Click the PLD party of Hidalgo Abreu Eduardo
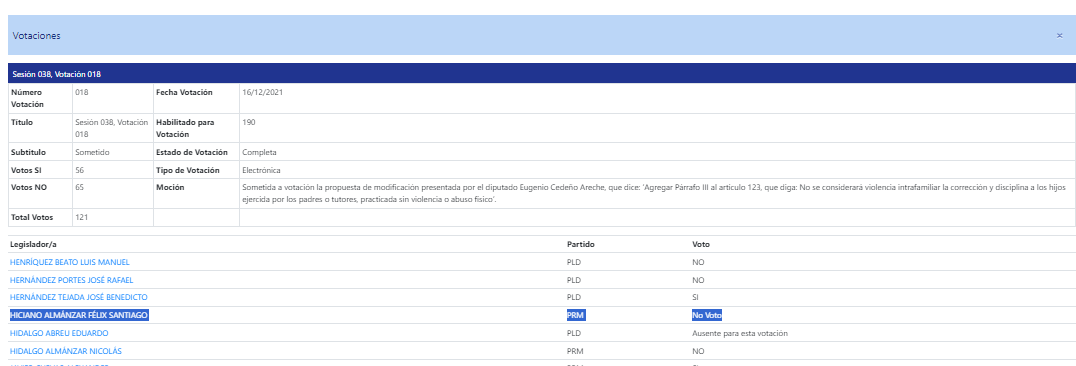The width and height of the screenshot is (1076, 366). [x=574, y=333]
